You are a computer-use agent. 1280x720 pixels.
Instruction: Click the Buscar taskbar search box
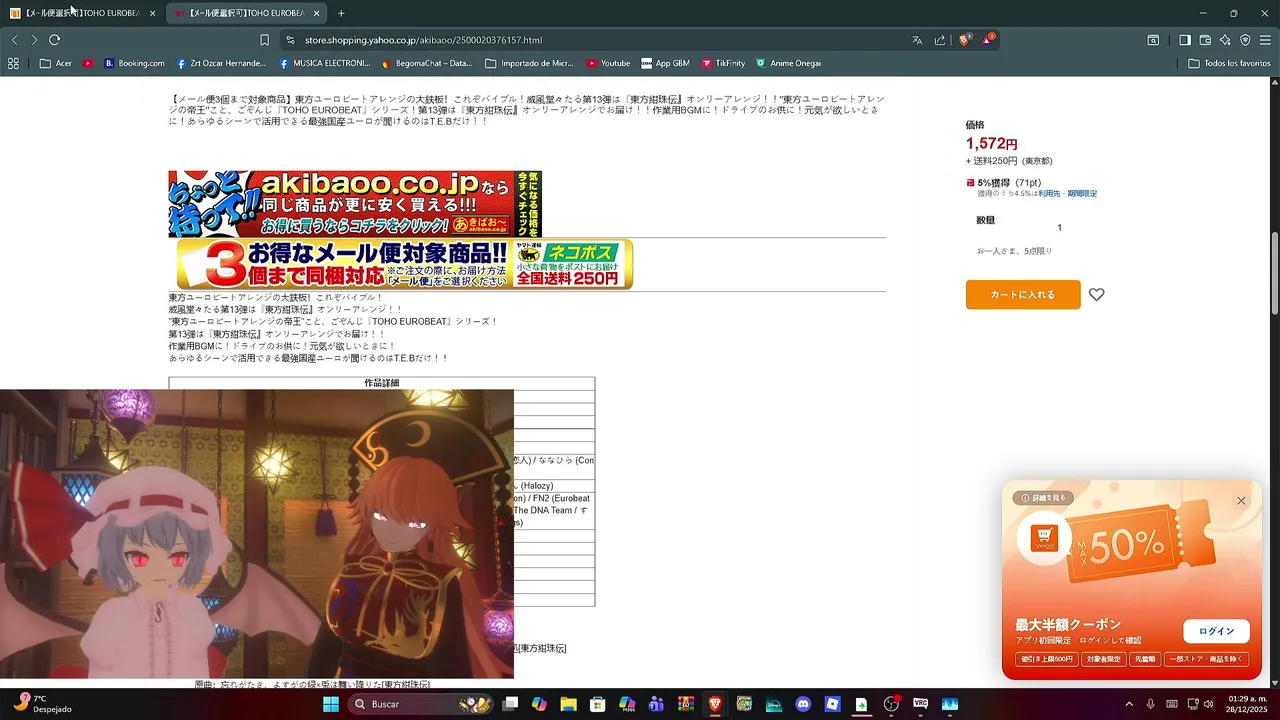click(421, 704)
